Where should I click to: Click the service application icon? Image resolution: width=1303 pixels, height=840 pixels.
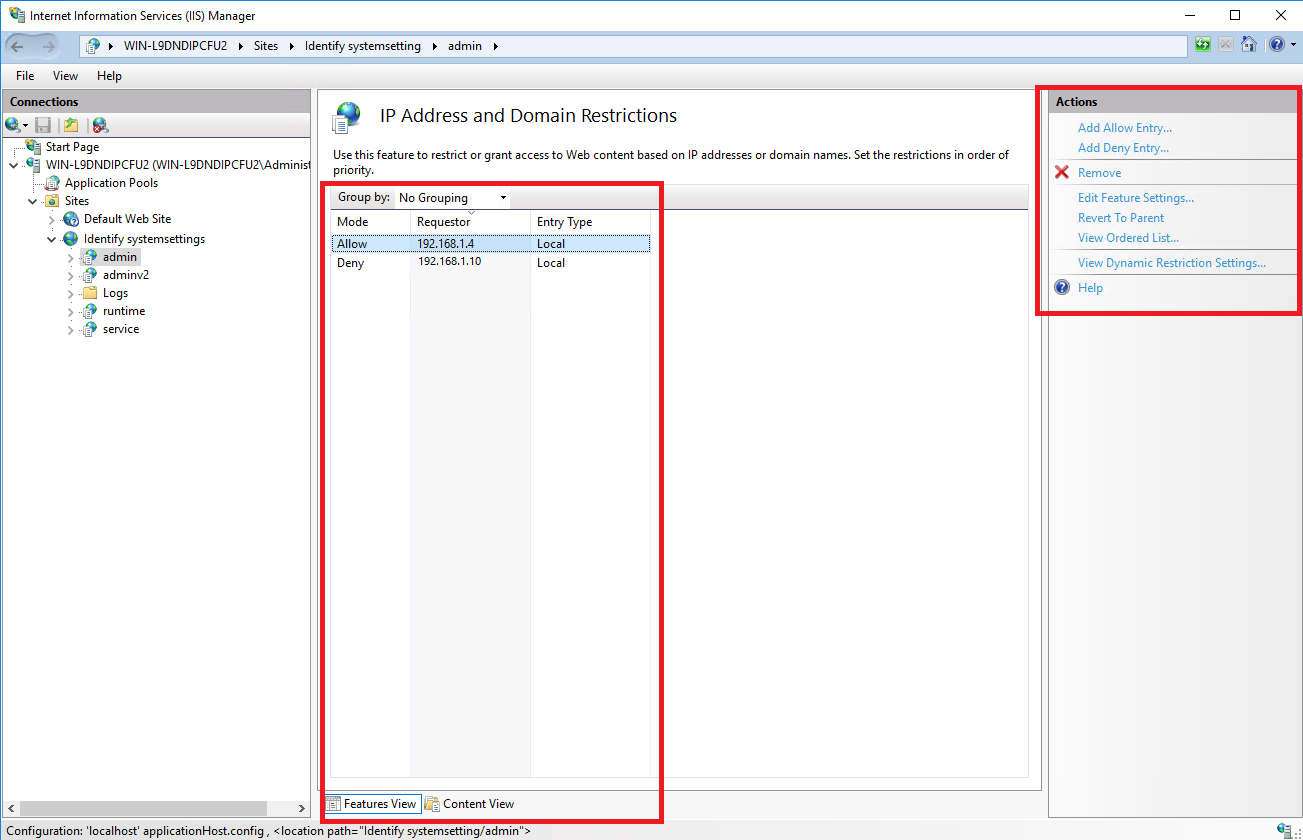tap(91, 329)
